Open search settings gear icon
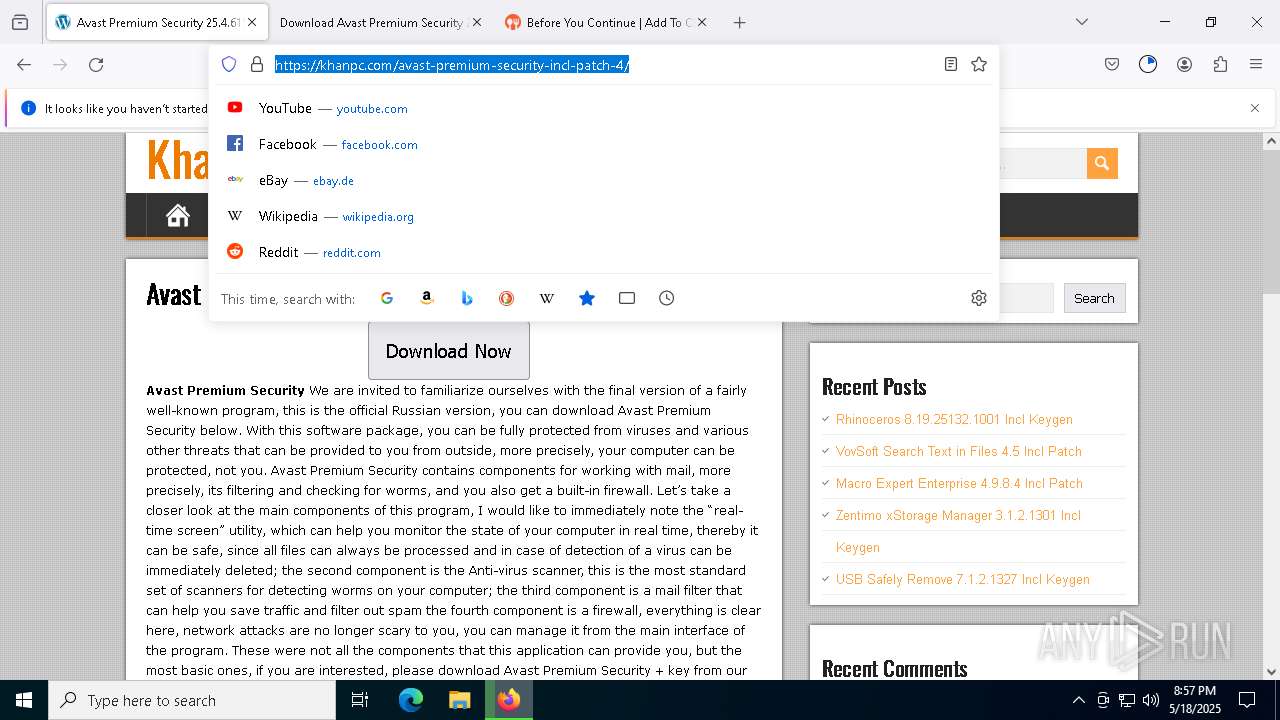Image resolution: width=1280 pixels, height=720 pixels. click(x=979, y=298)
